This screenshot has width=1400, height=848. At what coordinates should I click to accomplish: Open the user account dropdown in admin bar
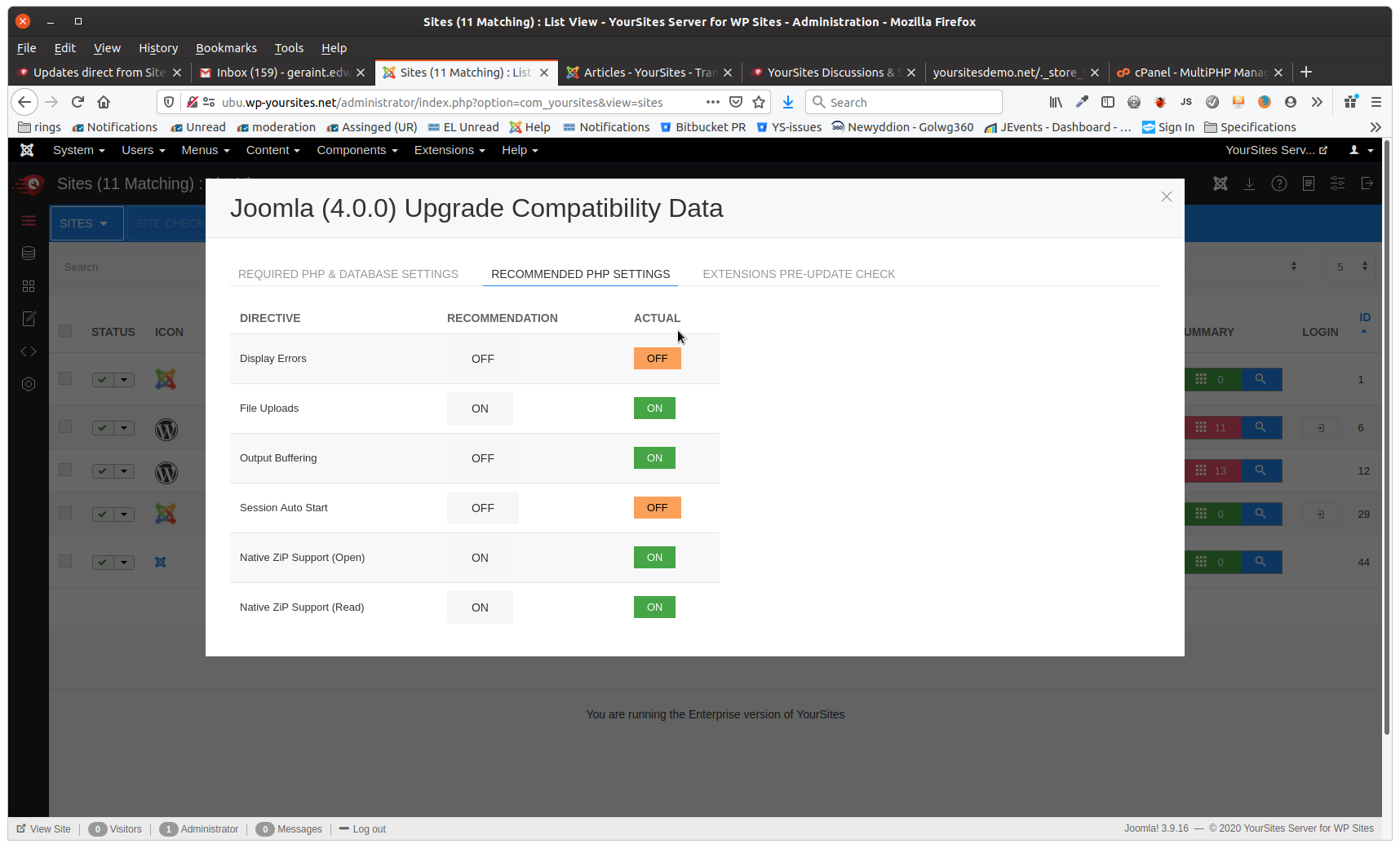[1361, 150]
